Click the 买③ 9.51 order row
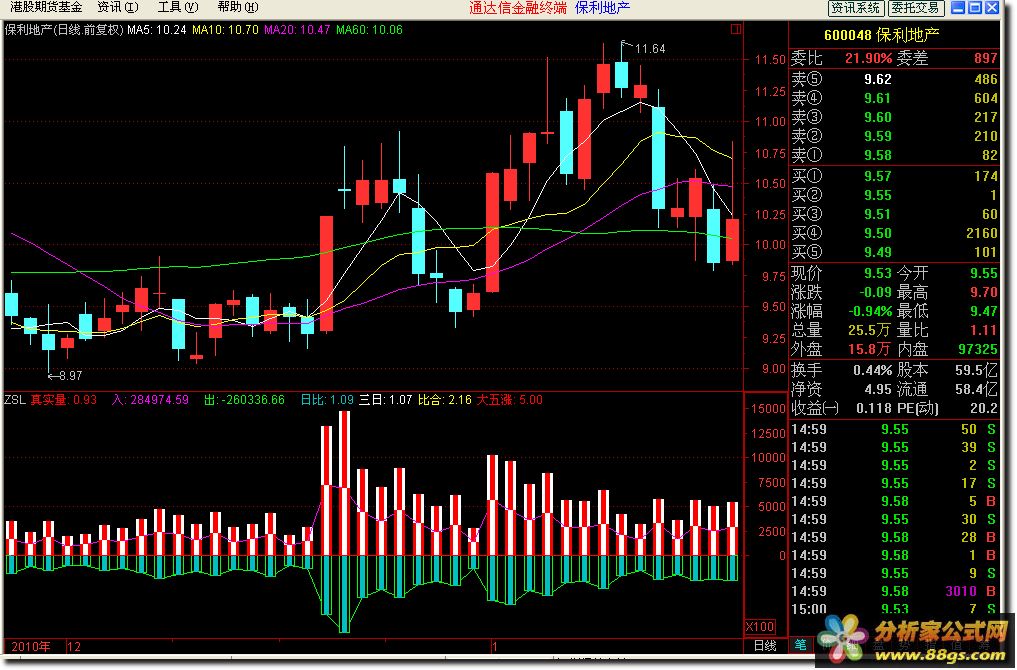 (x=894, y=214)
